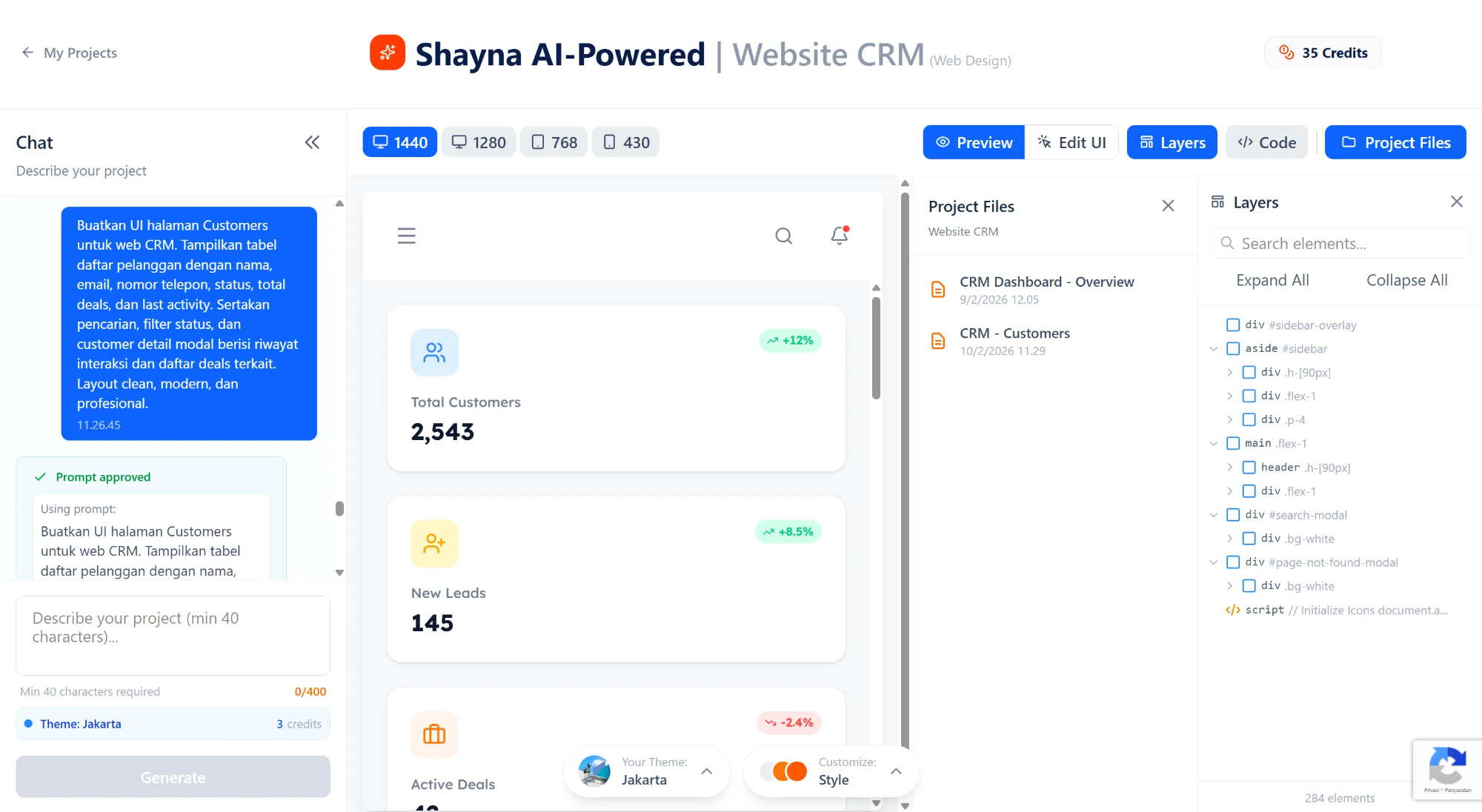
Task: Go back to My Projects
Action: [68, 52]
